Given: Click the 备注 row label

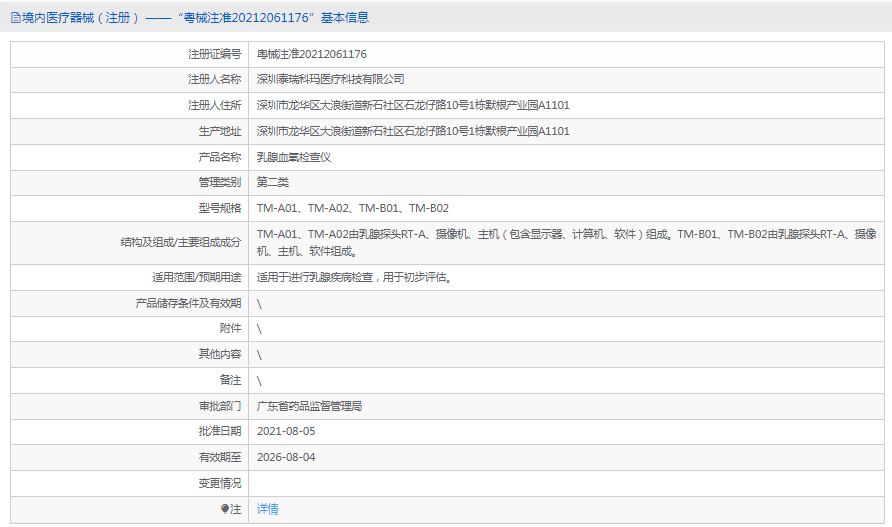Looking at the screenshot, I should tap(230, 380).
